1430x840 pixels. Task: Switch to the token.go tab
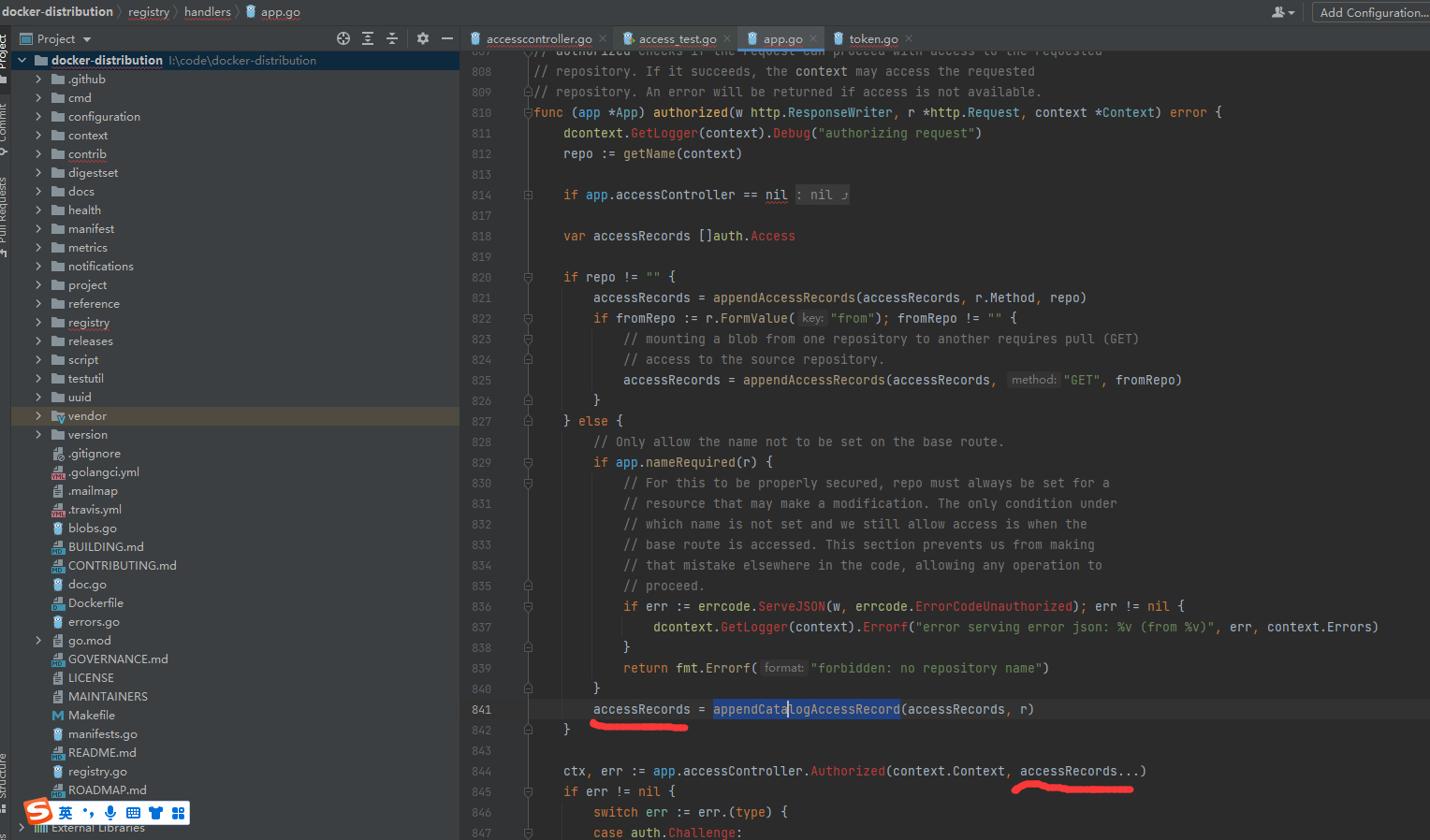point(874,38)
